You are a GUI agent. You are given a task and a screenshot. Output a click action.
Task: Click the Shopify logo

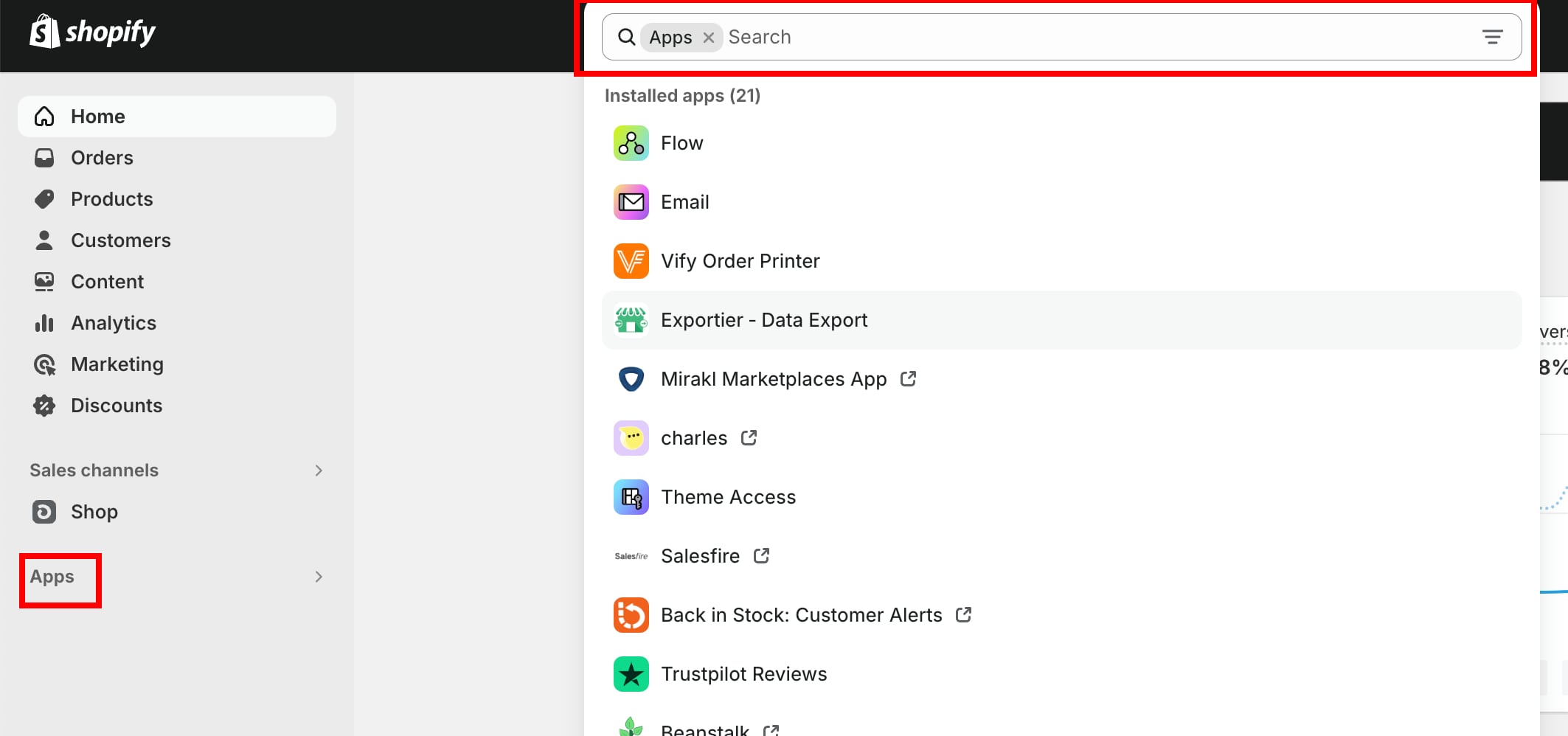[93, 32]
